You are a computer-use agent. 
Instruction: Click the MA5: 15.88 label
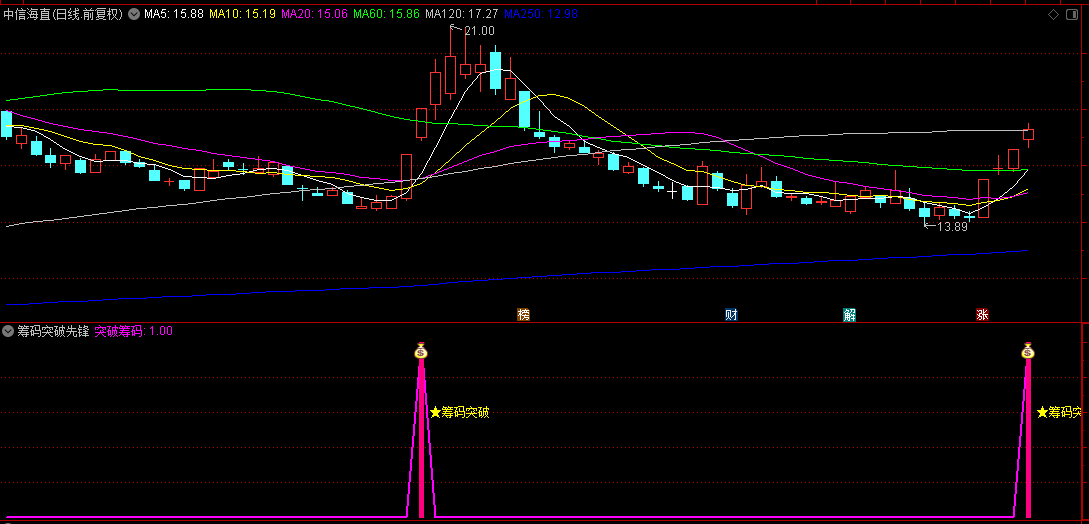[x=174, y=13]
